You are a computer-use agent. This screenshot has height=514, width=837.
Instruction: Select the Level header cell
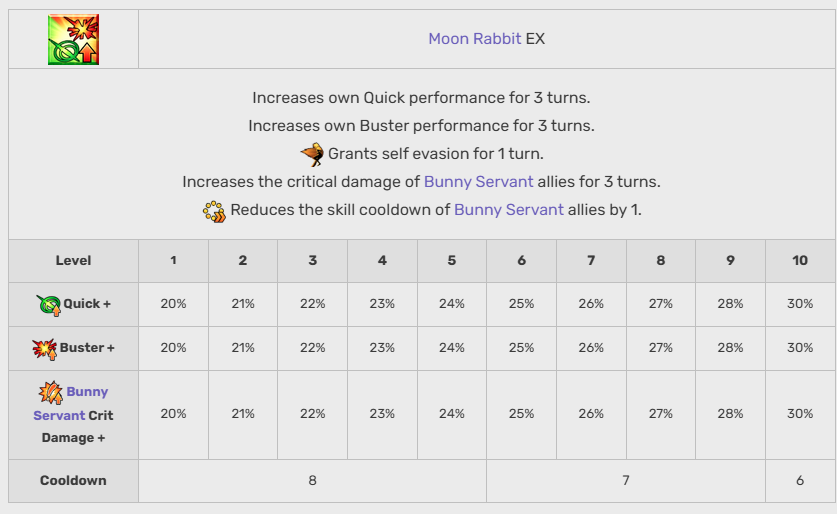[x=74, y=261]
